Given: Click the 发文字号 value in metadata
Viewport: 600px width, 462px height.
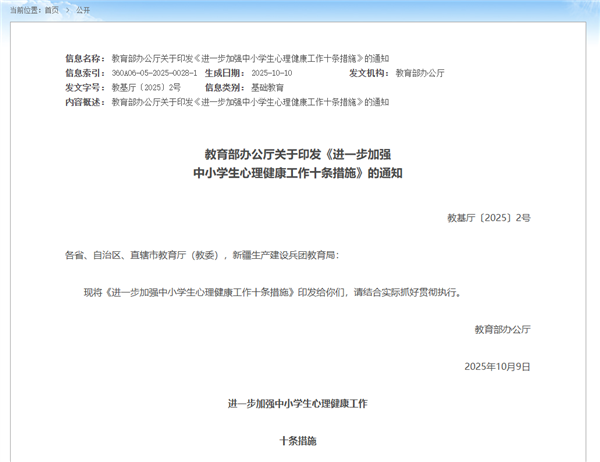Looking at the screenshot, I should point(146,87).
